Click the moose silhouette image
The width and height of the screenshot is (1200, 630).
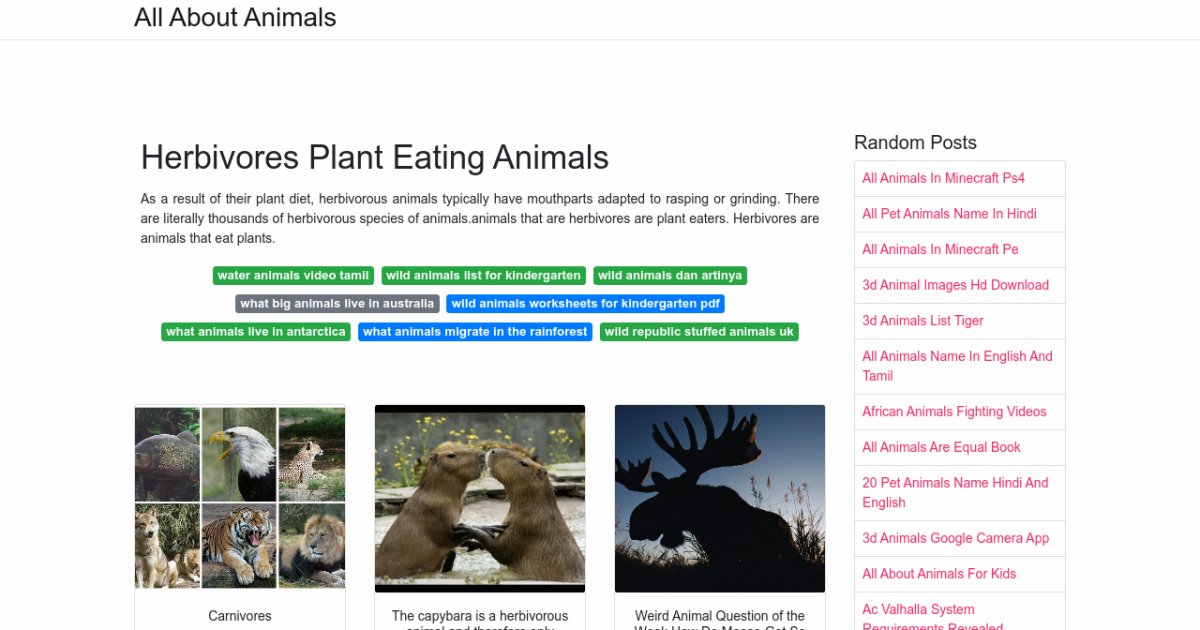[720, 497]
